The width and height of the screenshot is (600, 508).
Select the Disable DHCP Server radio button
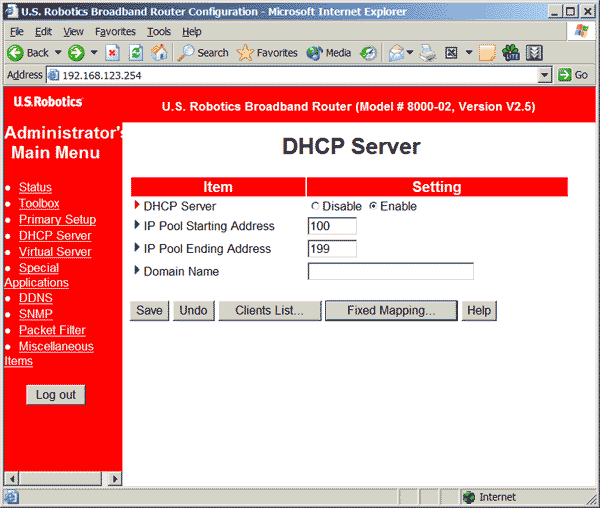(x=315, y=207)
